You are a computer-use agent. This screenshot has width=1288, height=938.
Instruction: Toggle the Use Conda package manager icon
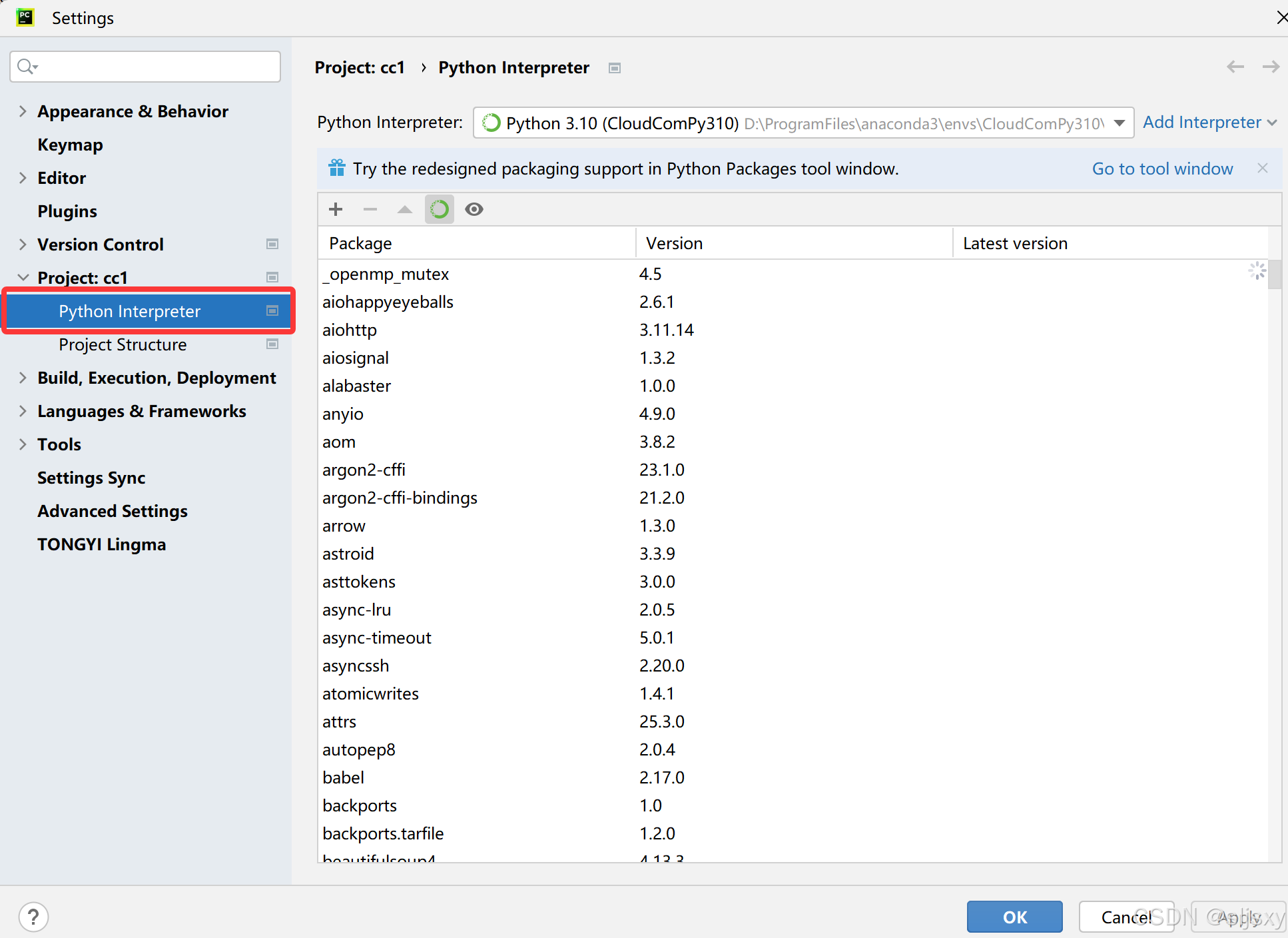tap(440, 209)
